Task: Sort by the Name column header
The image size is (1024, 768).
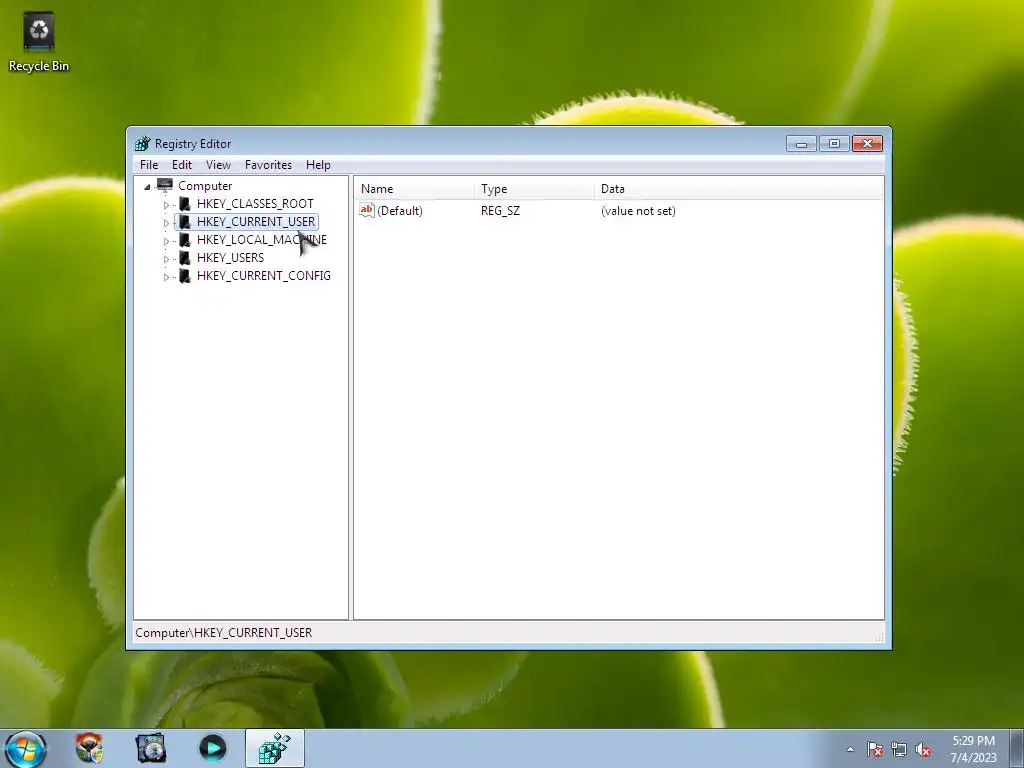Action: point(415,189)
